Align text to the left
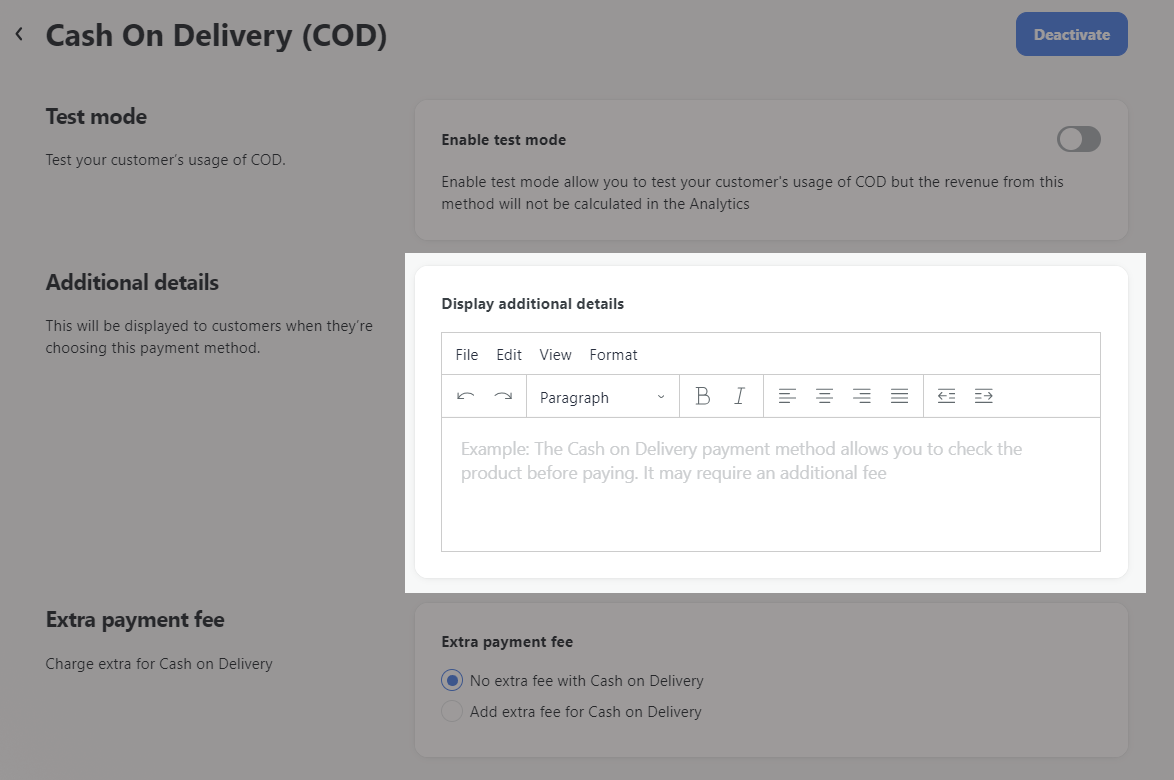 pos(787,397)
